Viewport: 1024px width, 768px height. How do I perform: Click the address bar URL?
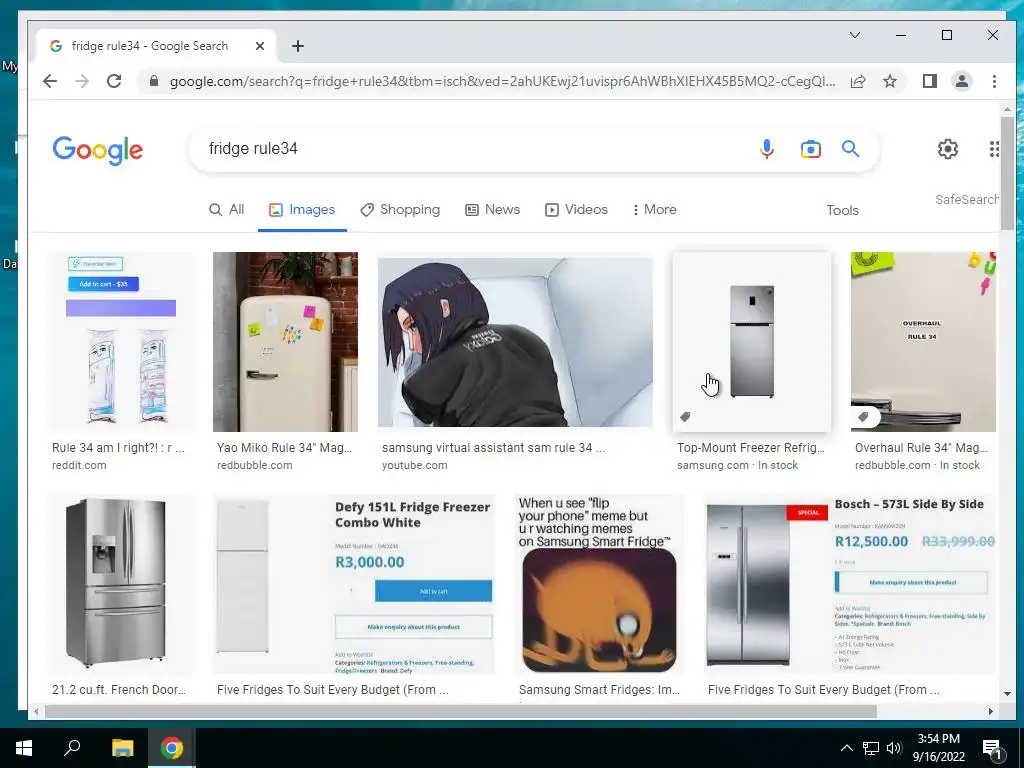point(502,81)
